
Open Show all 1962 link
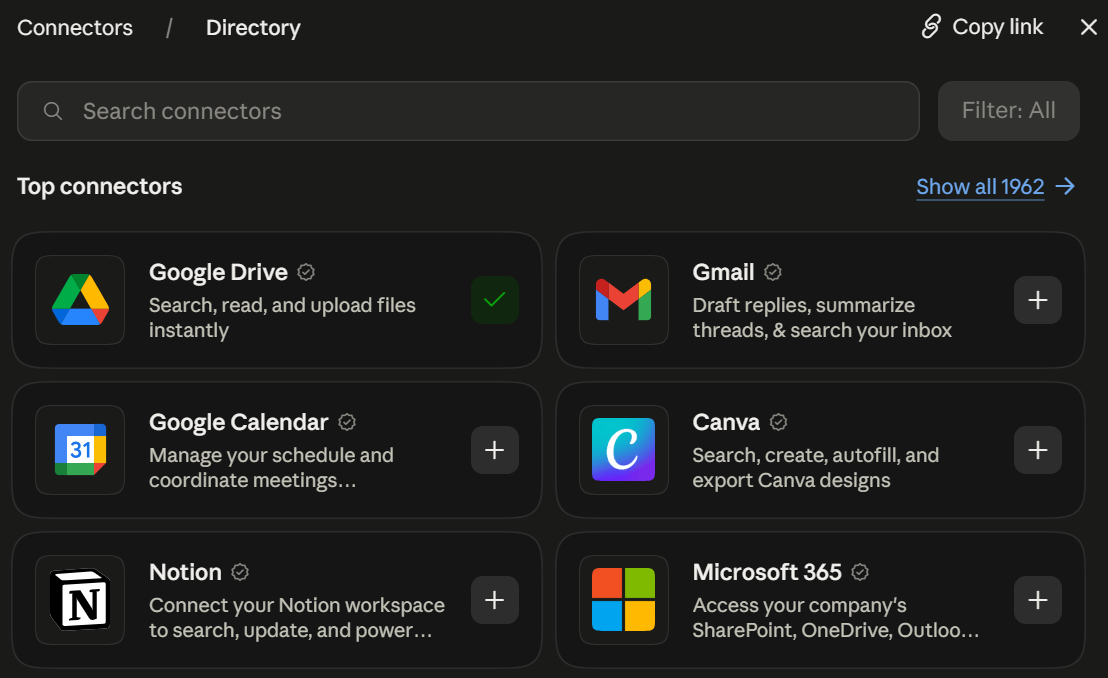(980, 187)
